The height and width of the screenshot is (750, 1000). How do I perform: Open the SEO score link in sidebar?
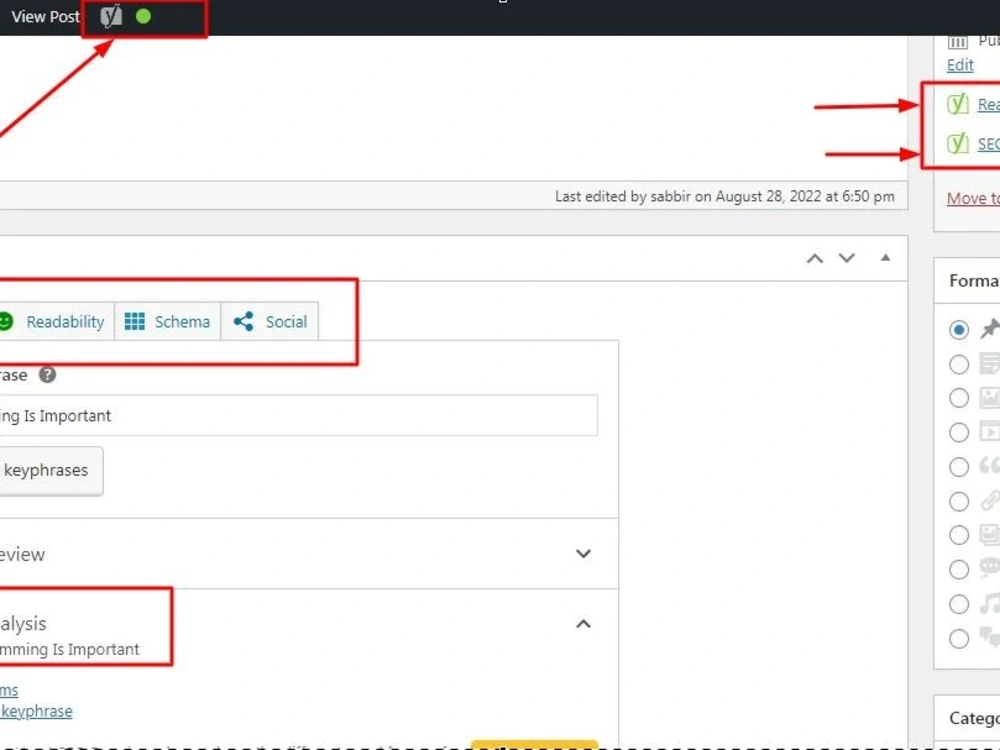tap(989, 144)
